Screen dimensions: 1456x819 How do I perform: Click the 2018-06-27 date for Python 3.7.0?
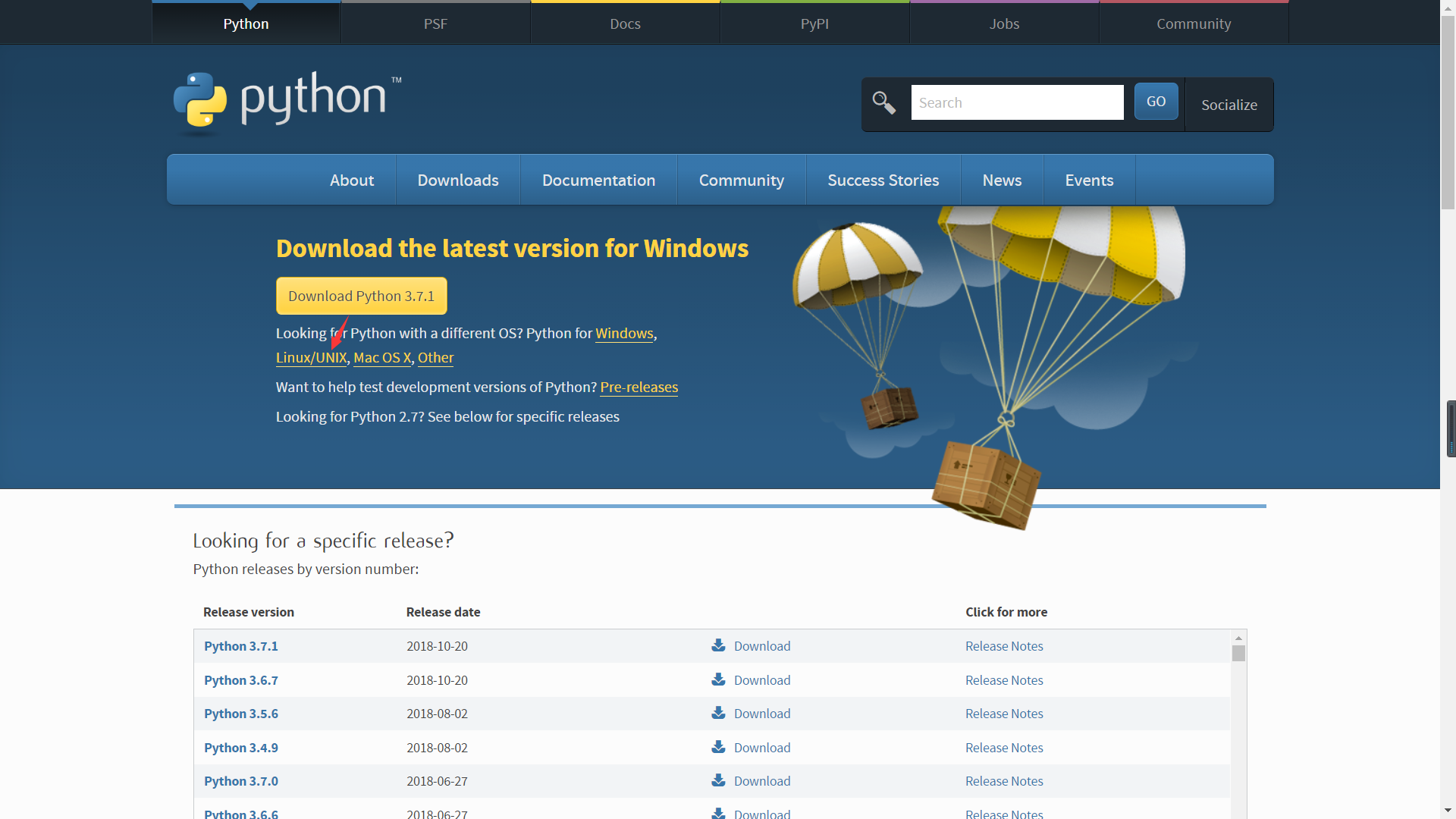pos(437,781)
